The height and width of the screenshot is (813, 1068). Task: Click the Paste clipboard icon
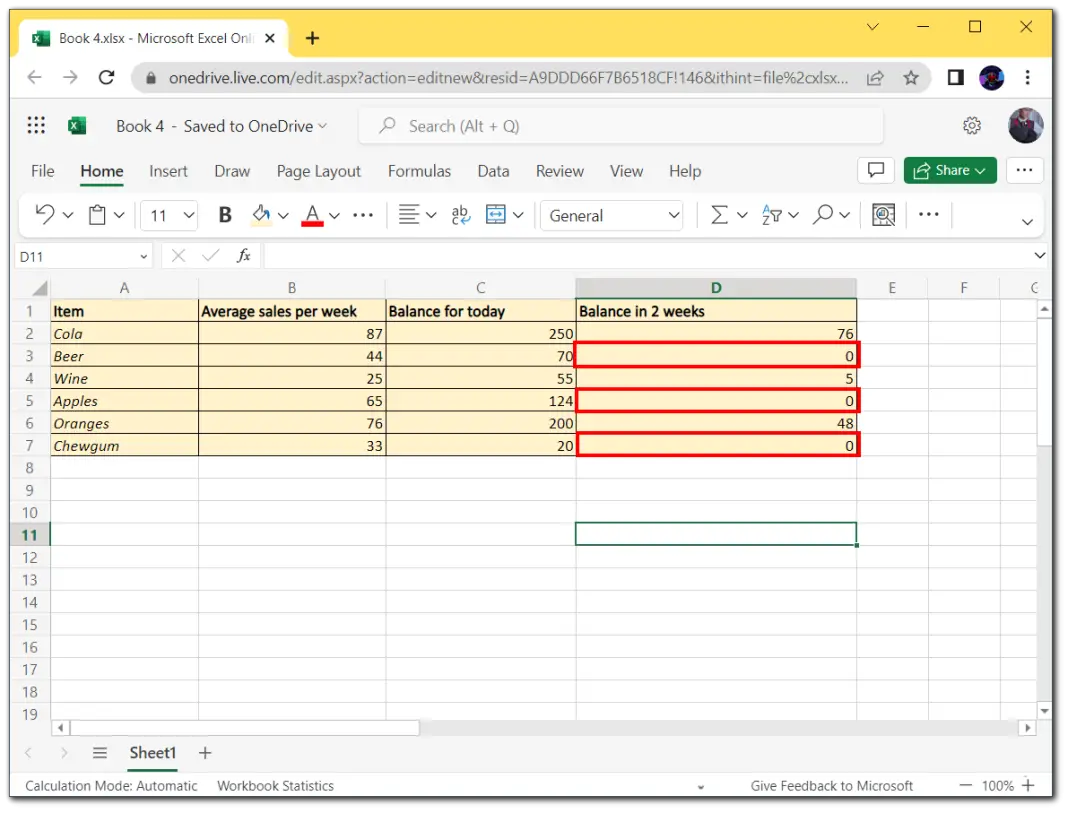(99, 214)
